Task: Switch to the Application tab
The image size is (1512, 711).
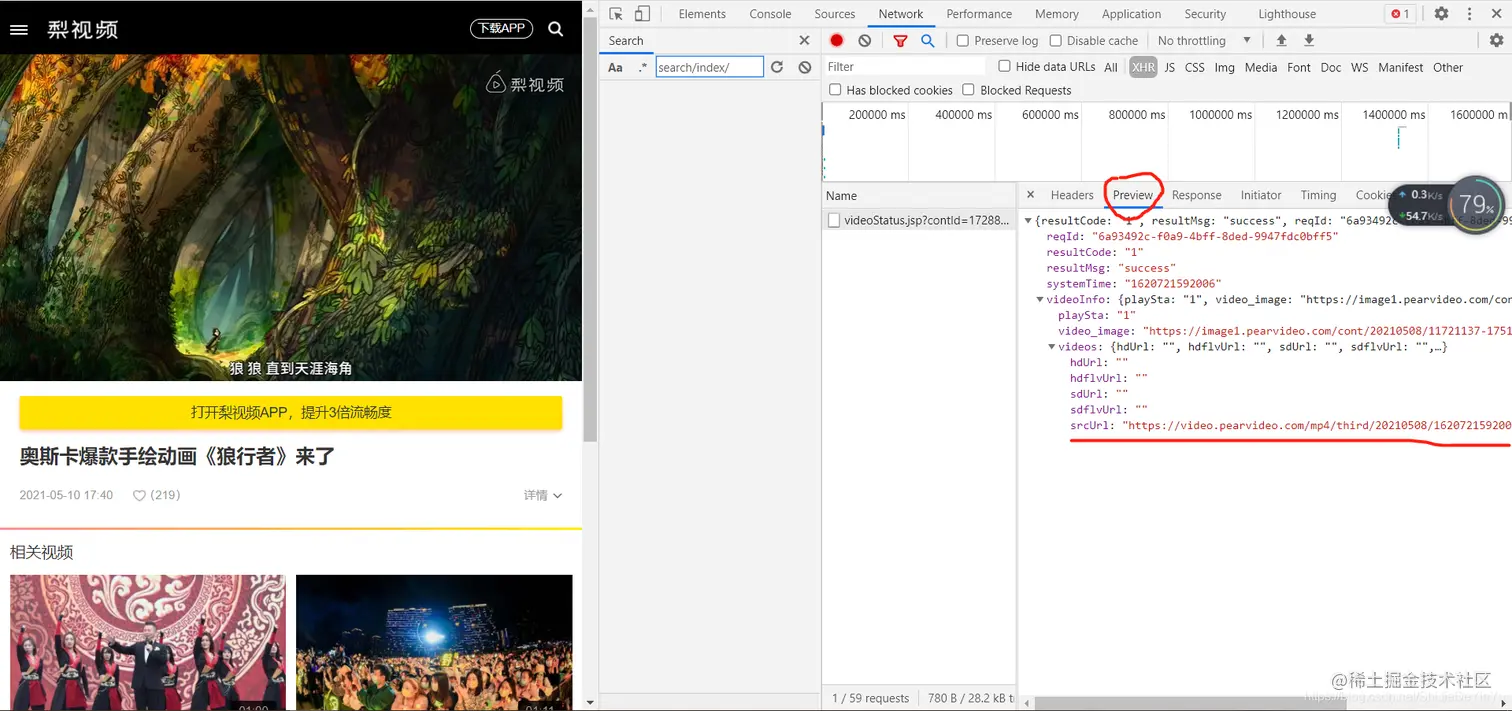Action: [1131, 14]
